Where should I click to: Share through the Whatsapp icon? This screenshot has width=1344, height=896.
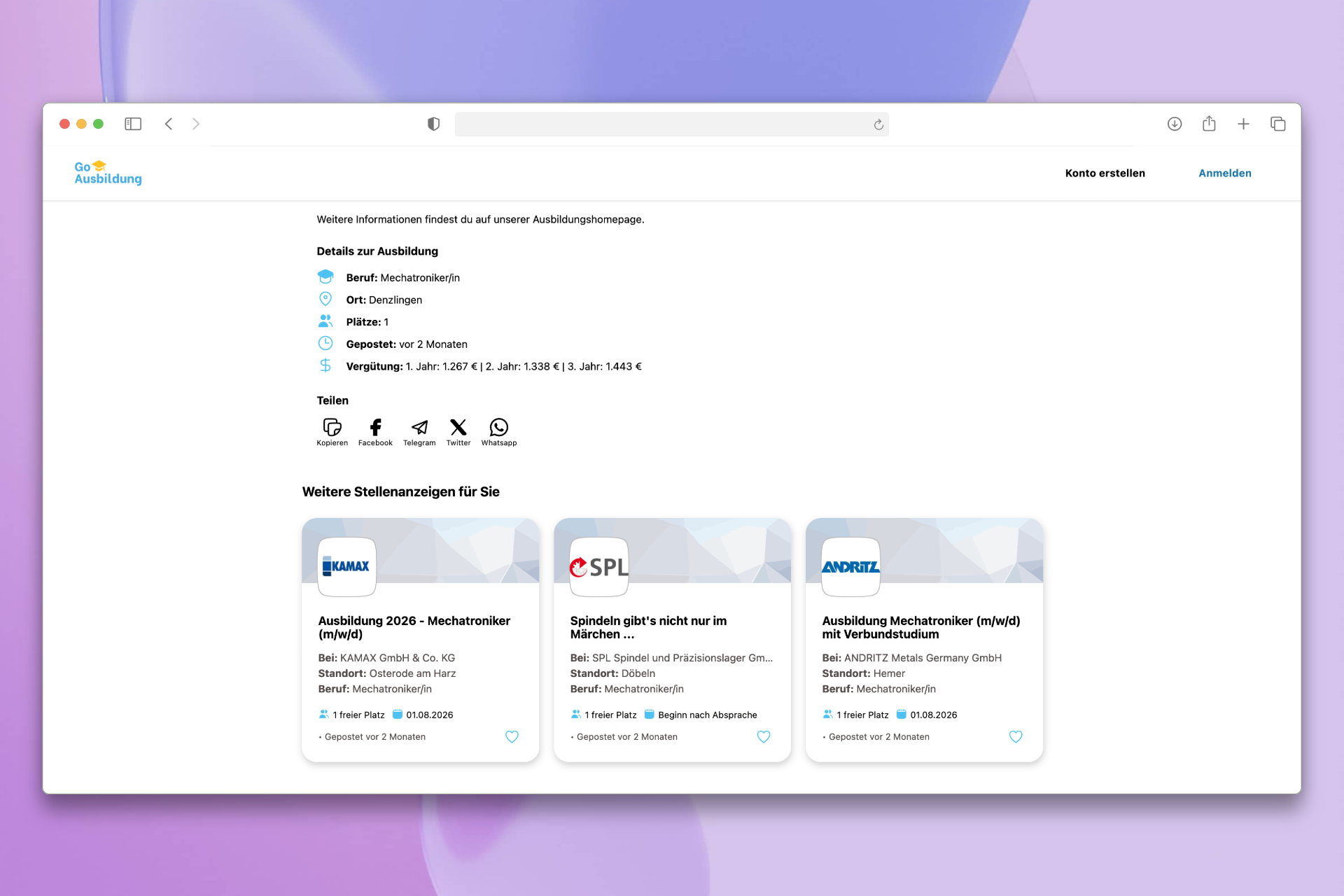(499, 428)
